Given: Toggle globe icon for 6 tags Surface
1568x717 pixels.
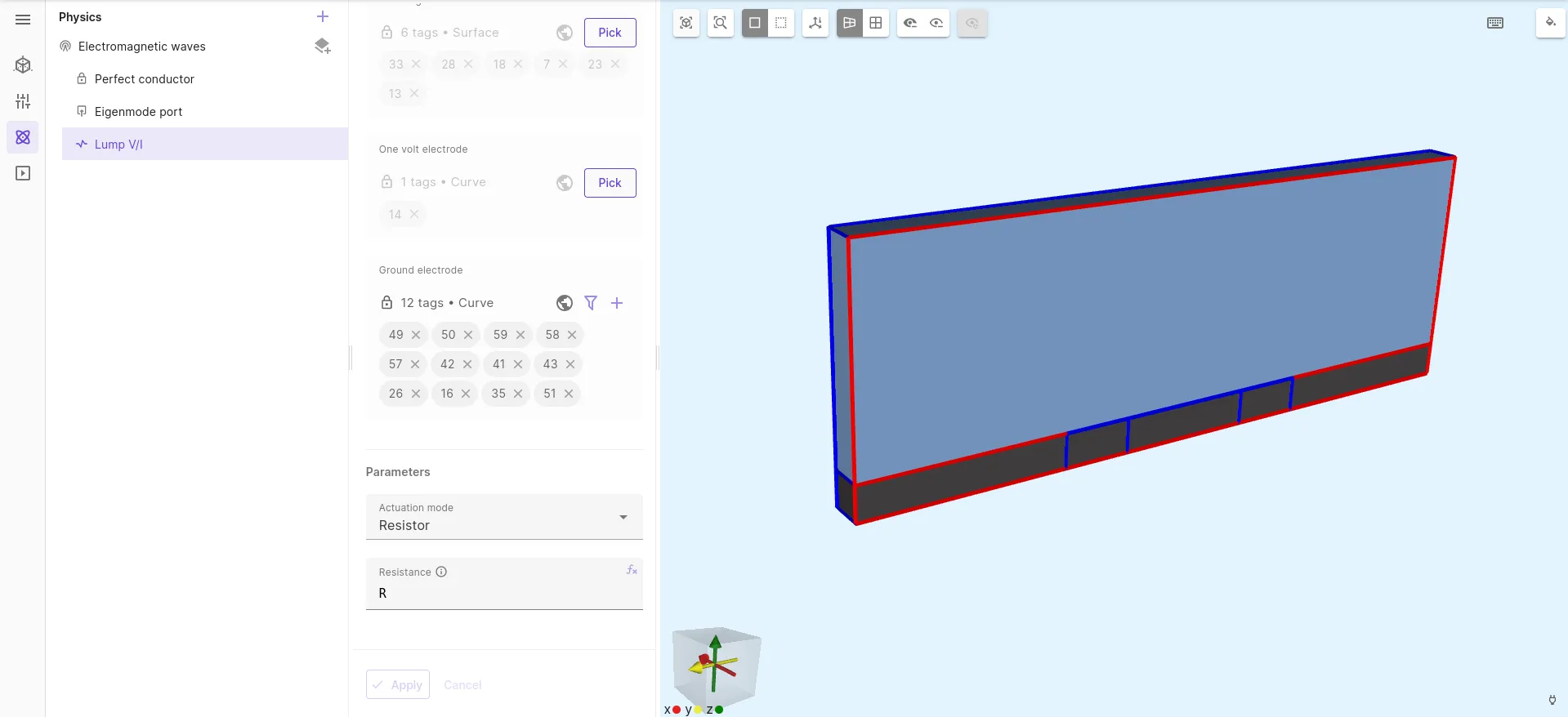Looking at the screenshot, I should pyautogui.click(x=565, y=33).
